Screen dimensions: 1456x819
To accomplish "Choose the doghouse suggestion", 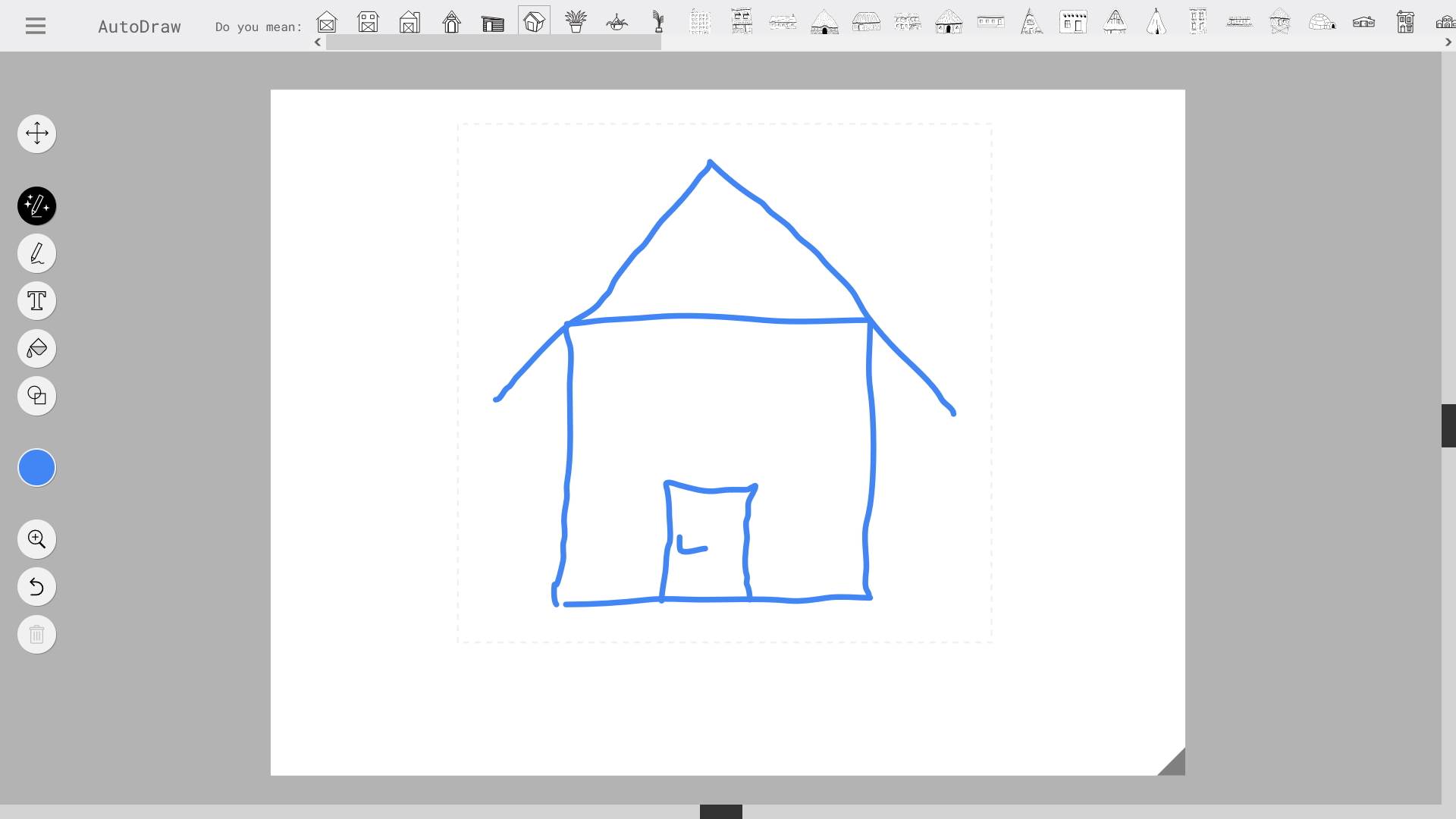I will tap(452, 22).
